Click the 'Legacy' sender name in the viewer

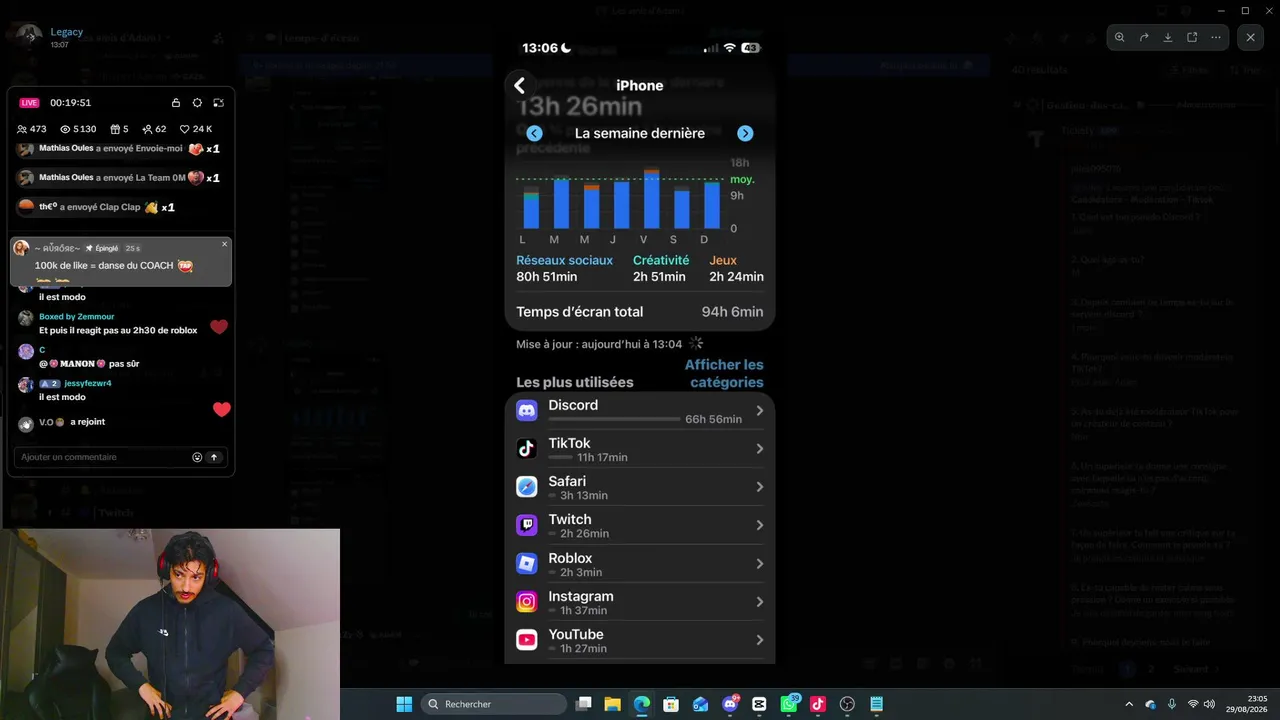(x=67, y=32)
